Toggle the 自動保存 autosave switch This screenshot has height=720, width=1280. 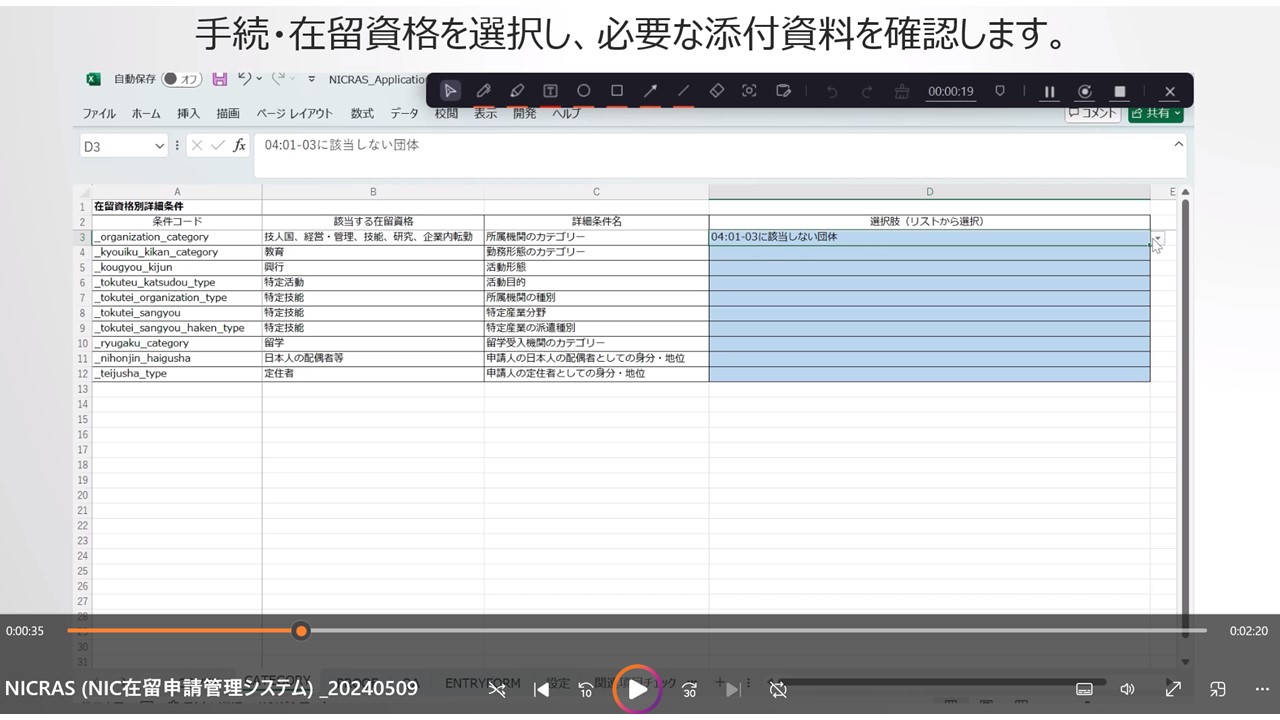(x=182, y=79)
